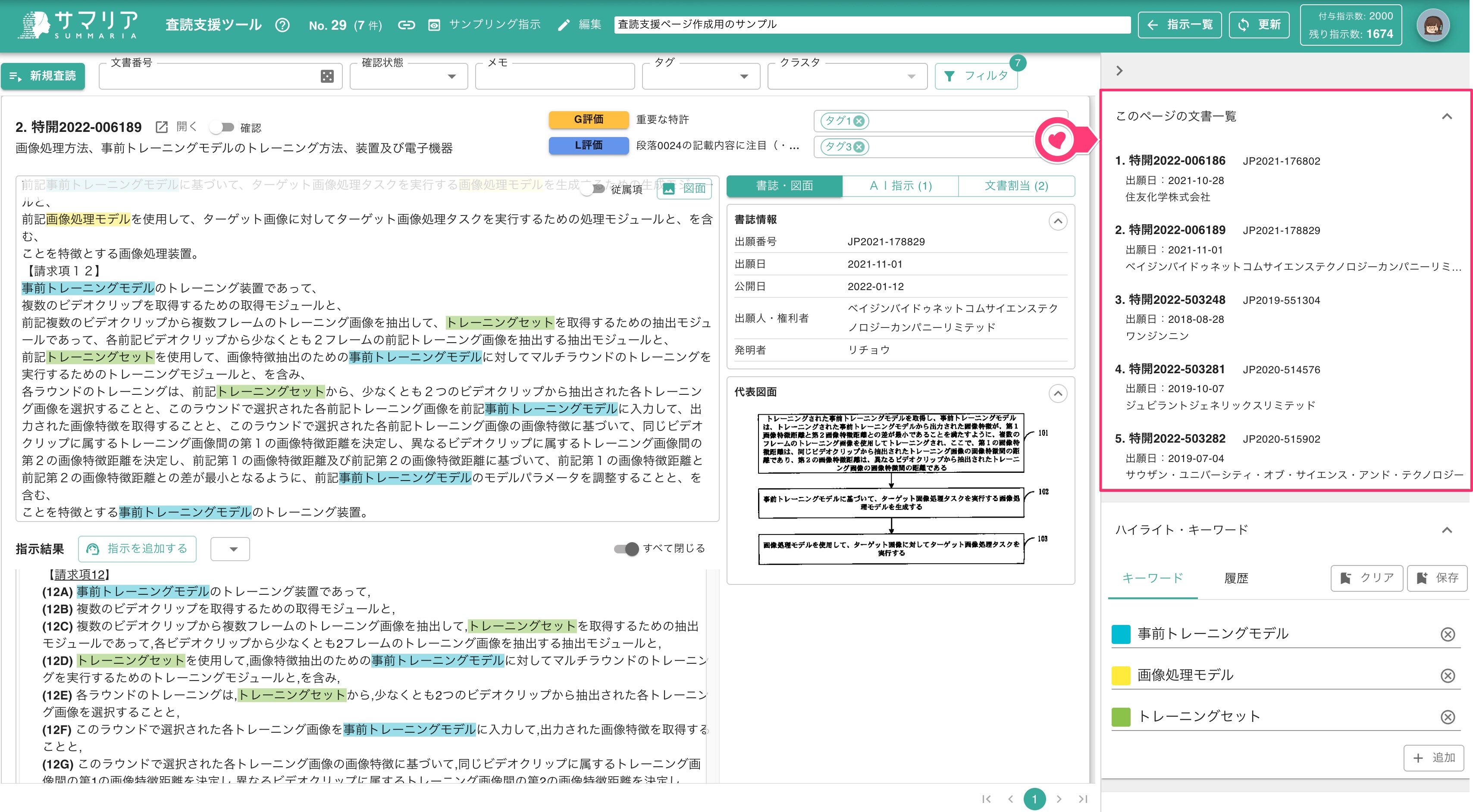Click the random dice icon in 文書番号 field
Screen dimensions: 1473x812
[x=327, y=76]
